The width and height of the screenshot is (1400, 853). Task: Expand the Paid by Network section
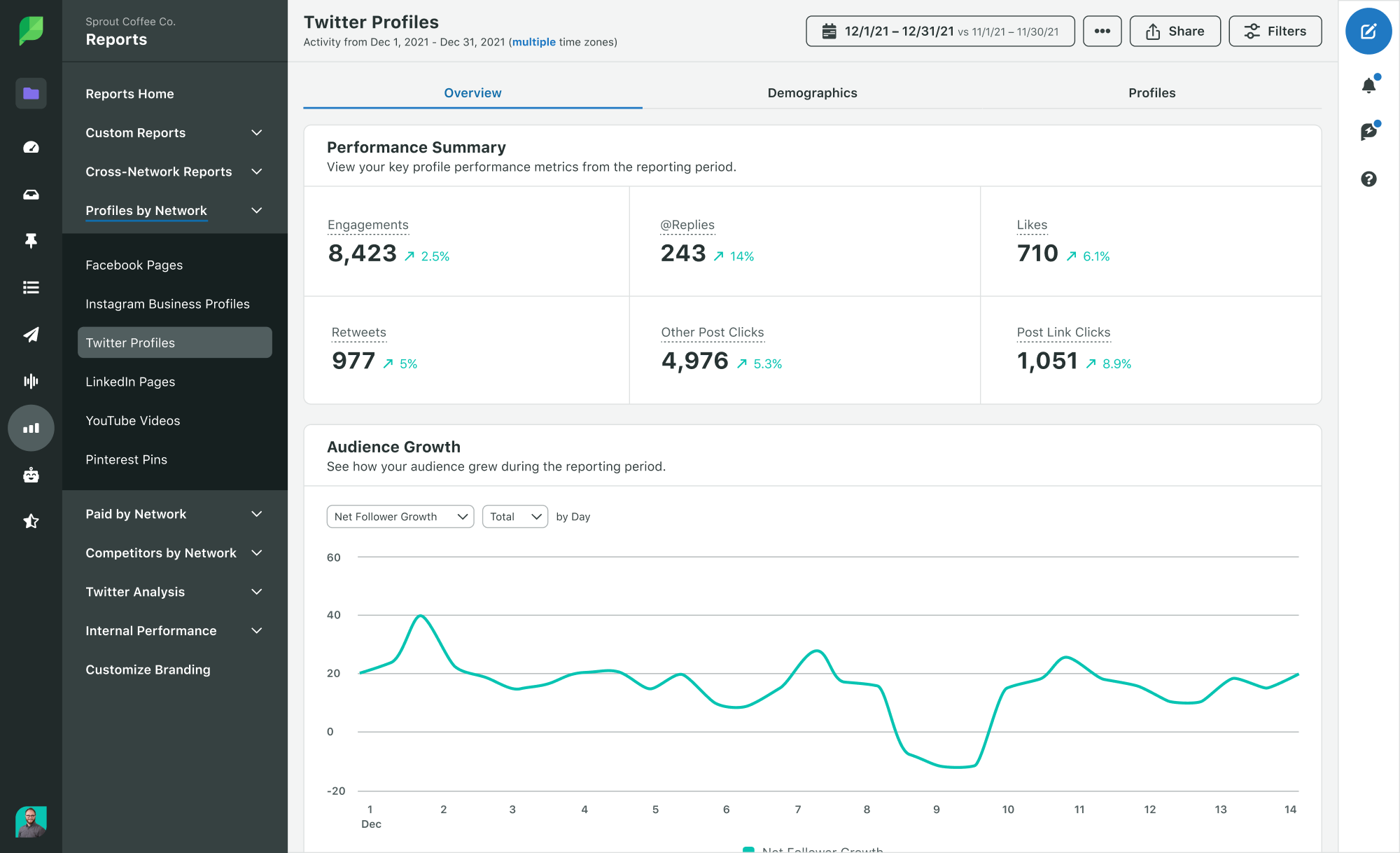tap(257, 514)
